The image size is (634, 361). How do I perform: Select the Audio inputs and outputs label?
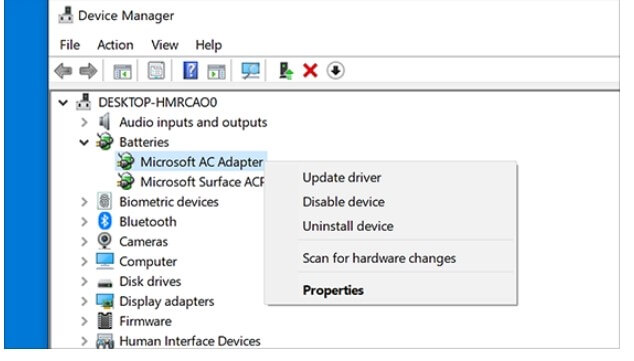click(x=193, y=122)
